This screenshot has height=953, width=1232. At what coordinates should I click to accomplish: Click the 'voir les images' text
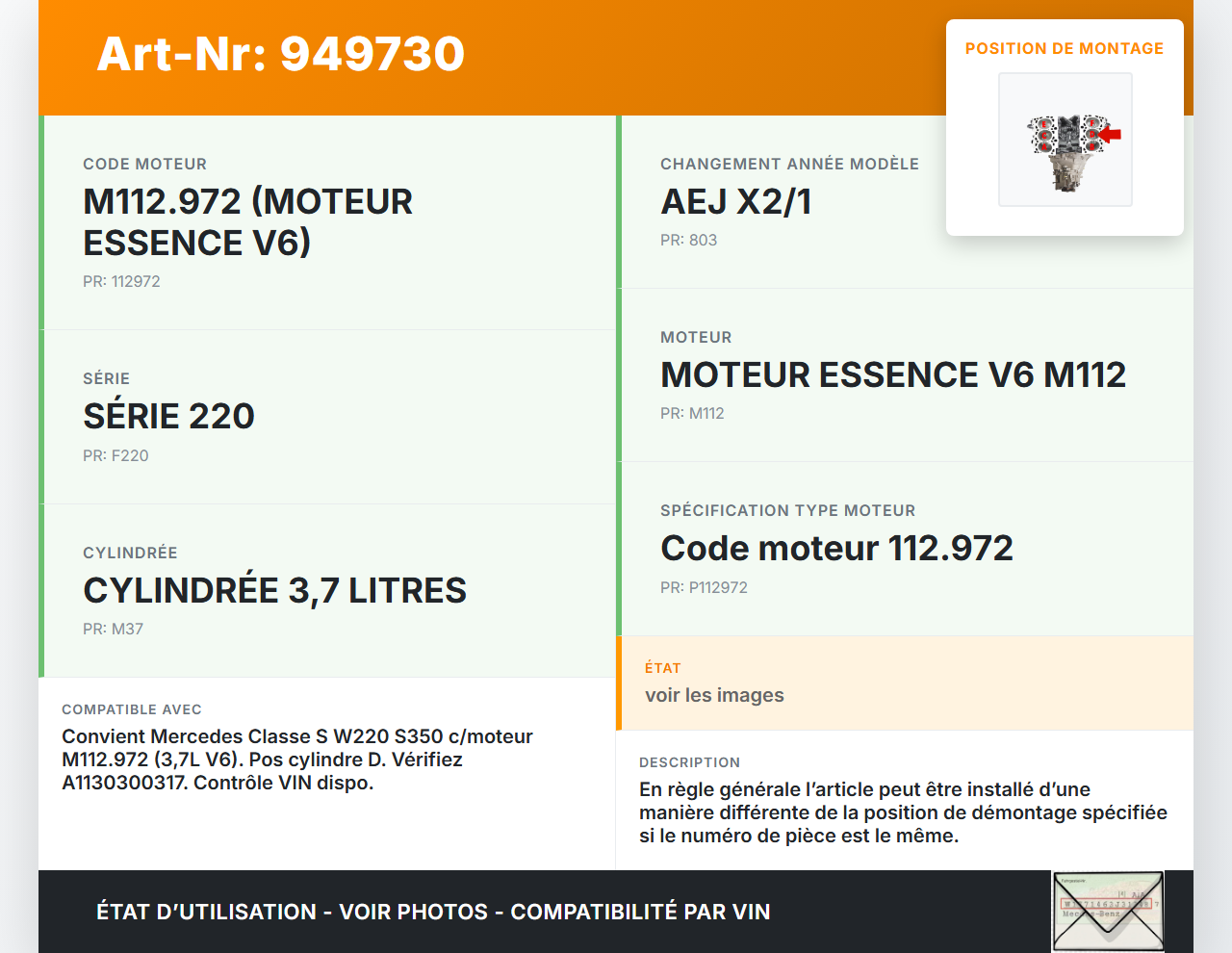pos(714,696)
